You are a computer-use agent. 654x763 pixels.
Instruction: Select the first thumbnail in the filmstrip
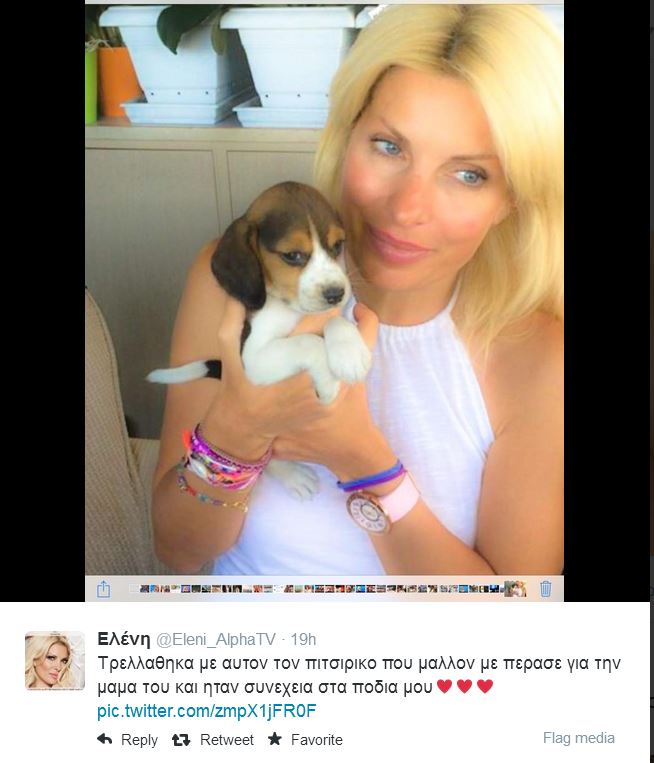(x=144, y=589)
